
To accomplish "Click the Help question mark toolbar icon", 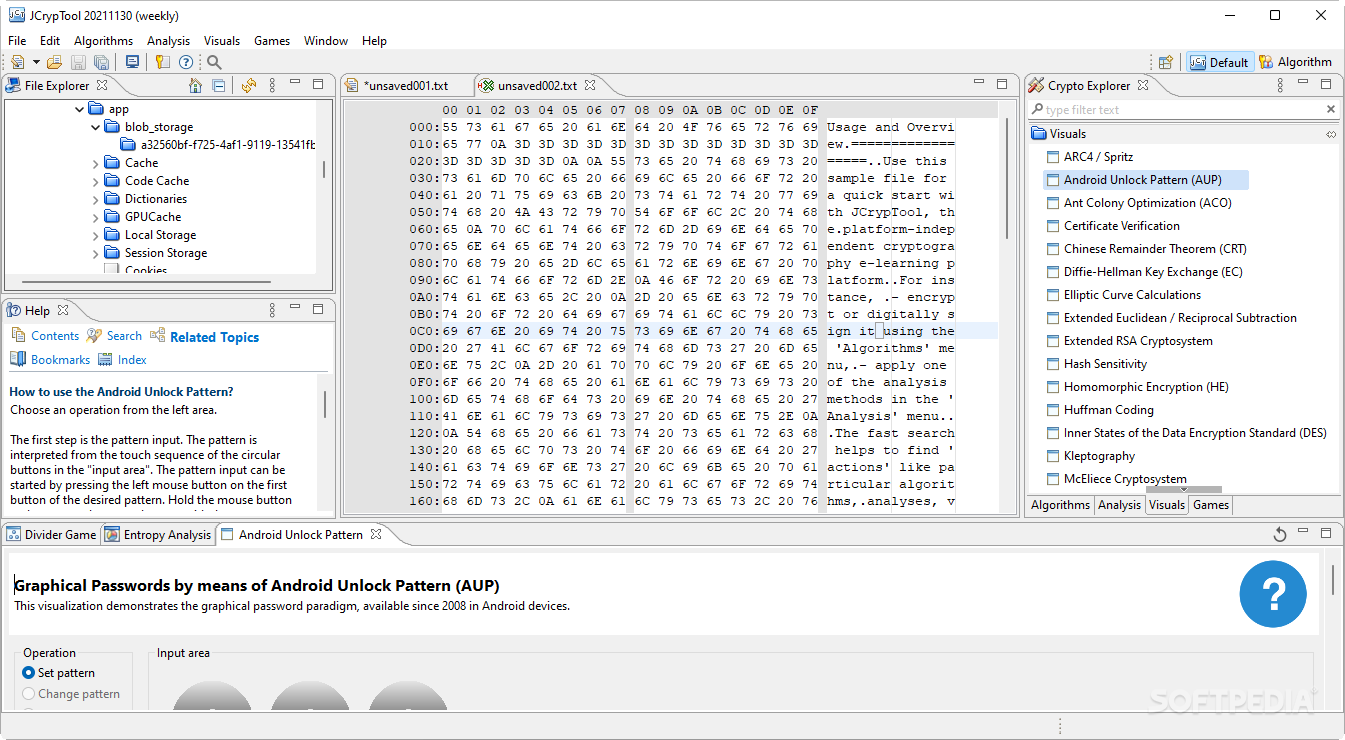I will tap(185, 62).
